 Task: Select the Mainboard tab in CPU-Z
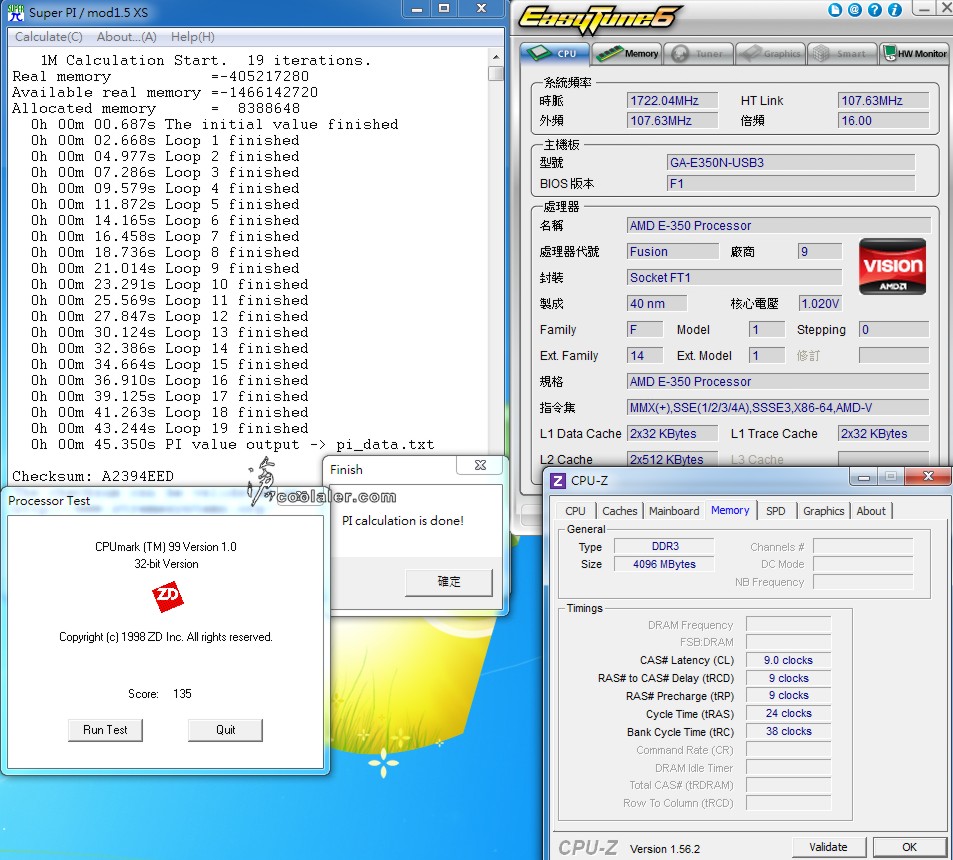coord(674,511)
